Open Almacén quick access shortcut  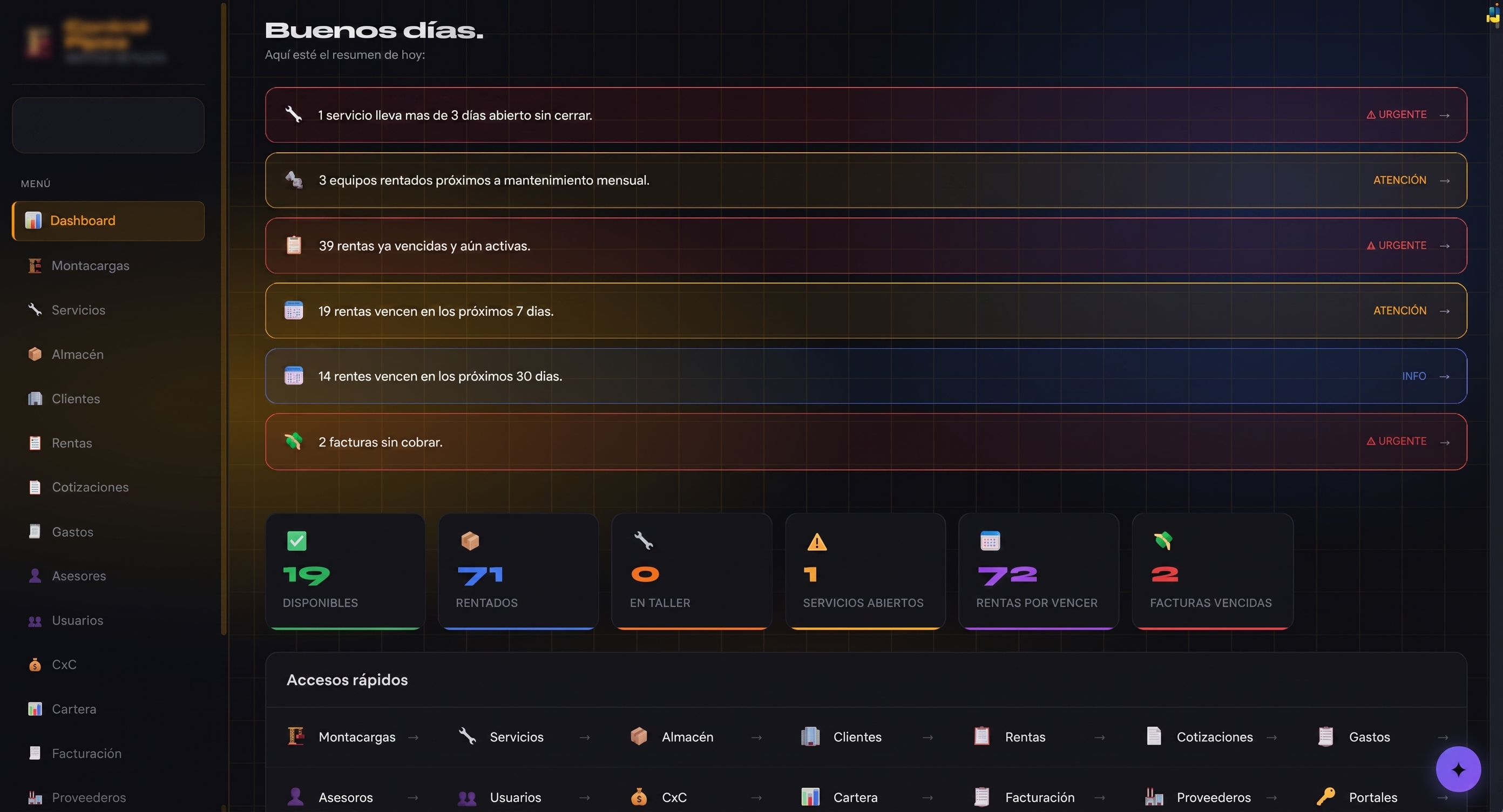pyautogui.click(x=696, y=737)
